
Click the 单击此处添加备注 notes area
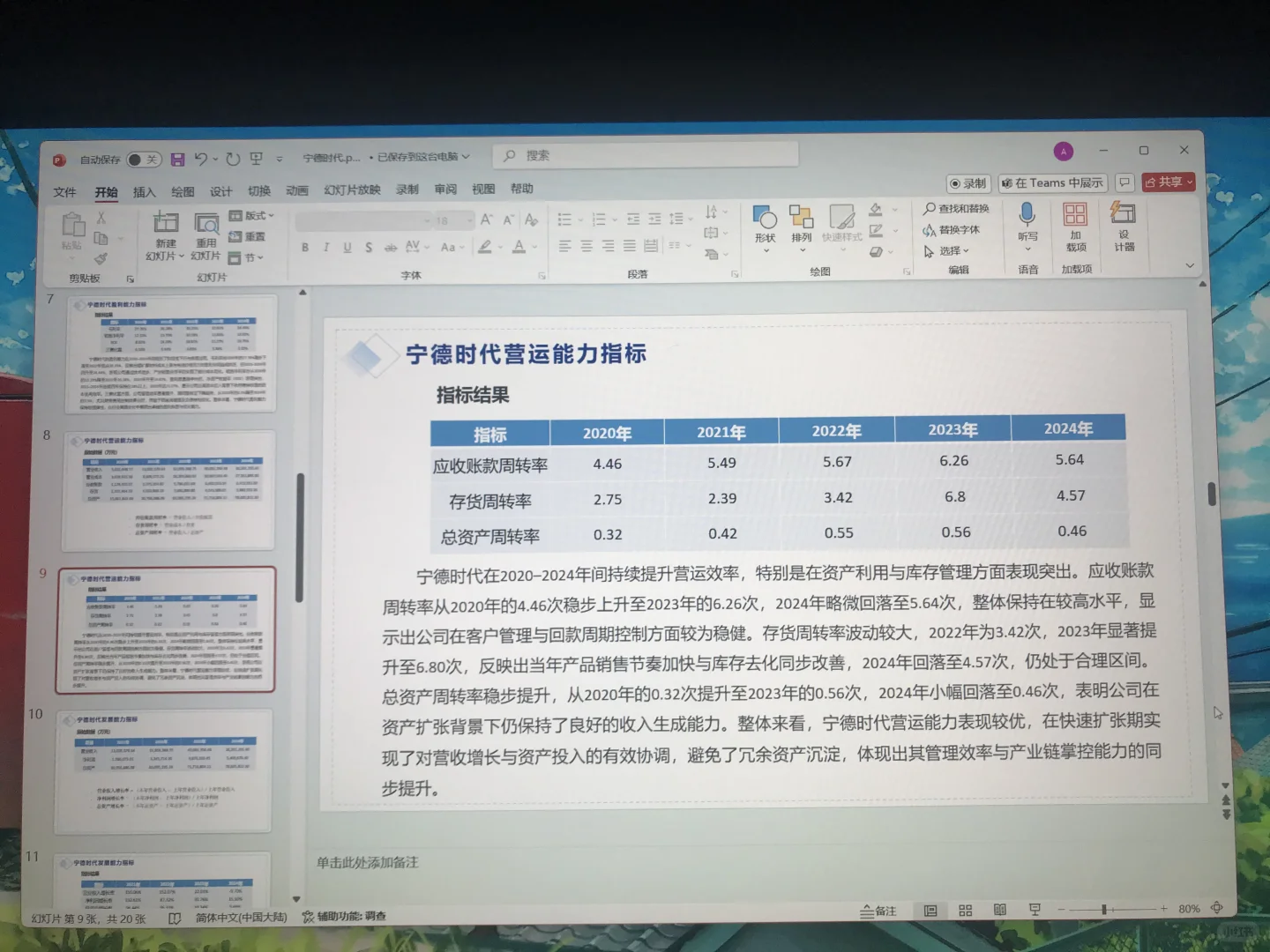point(367,862)
